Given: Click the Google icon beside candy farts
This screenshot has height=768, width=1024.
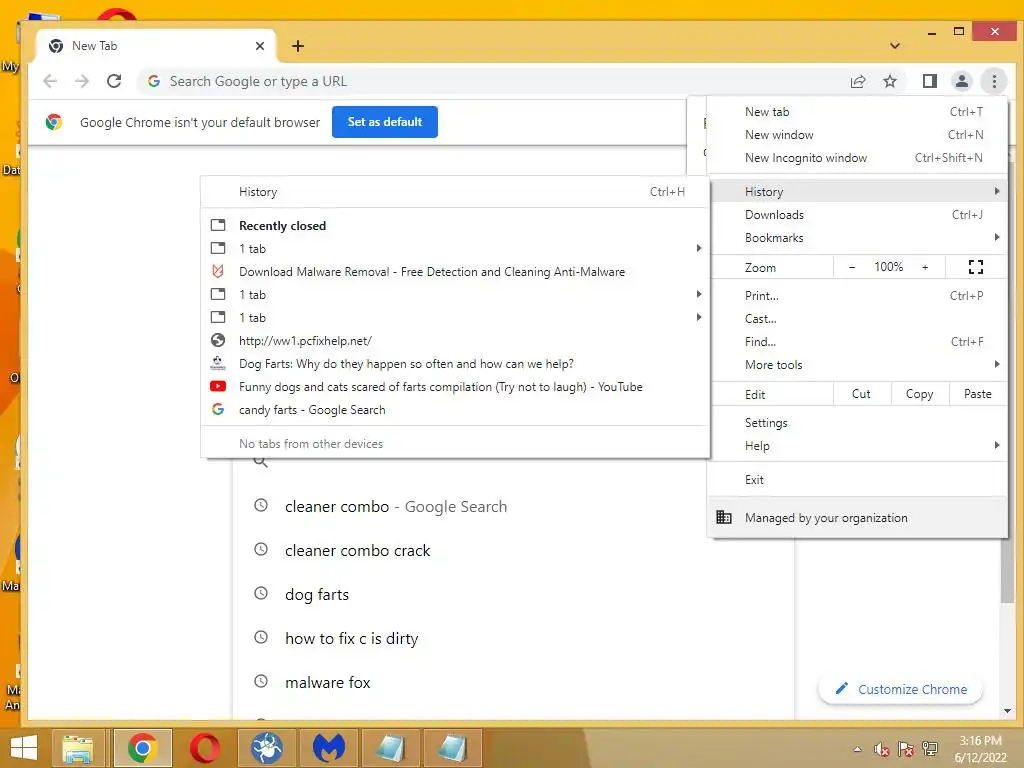Looking at the screenshot, I should coord(218,409).
